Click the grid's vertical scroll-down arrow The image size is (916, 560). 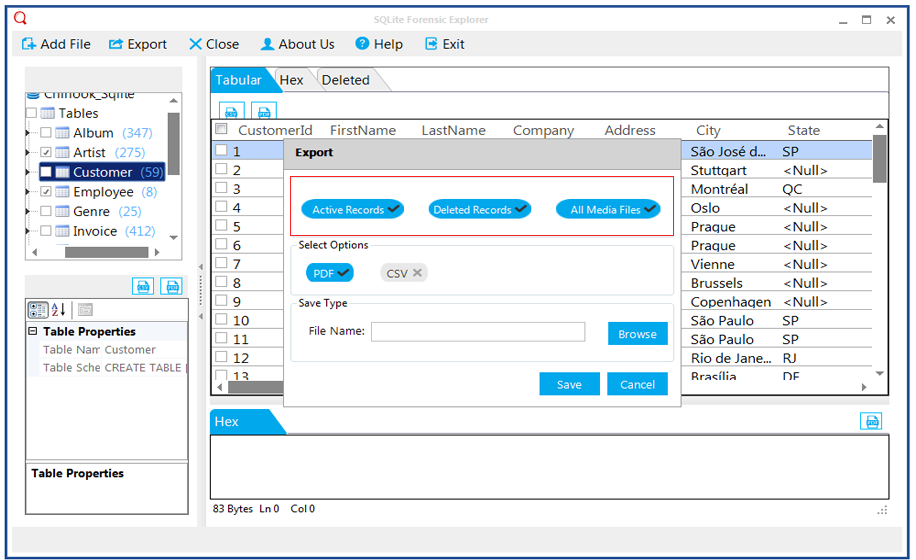point(880,373)
